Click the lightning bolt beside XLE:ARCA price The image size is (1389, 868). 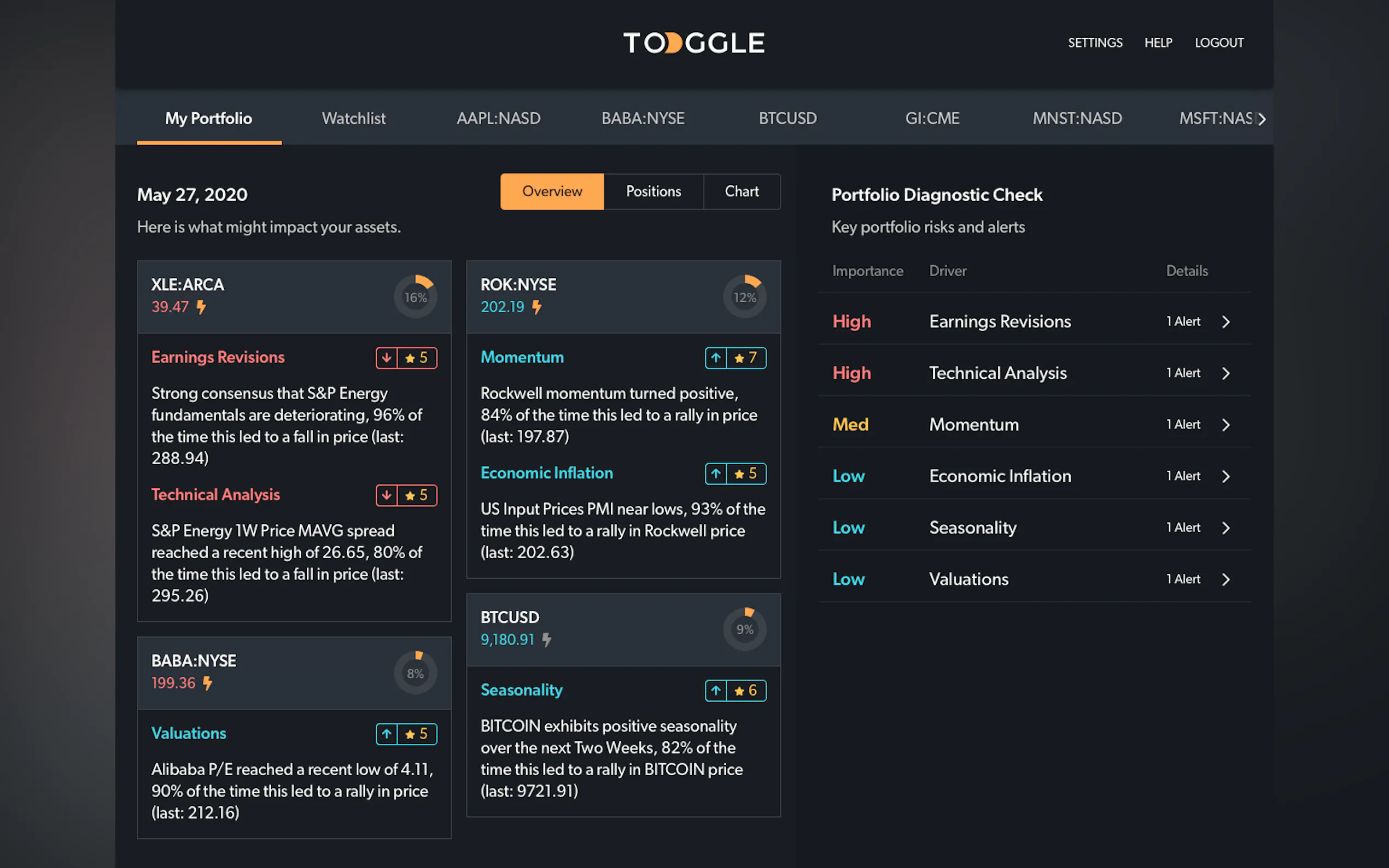(x=201, y=307)
